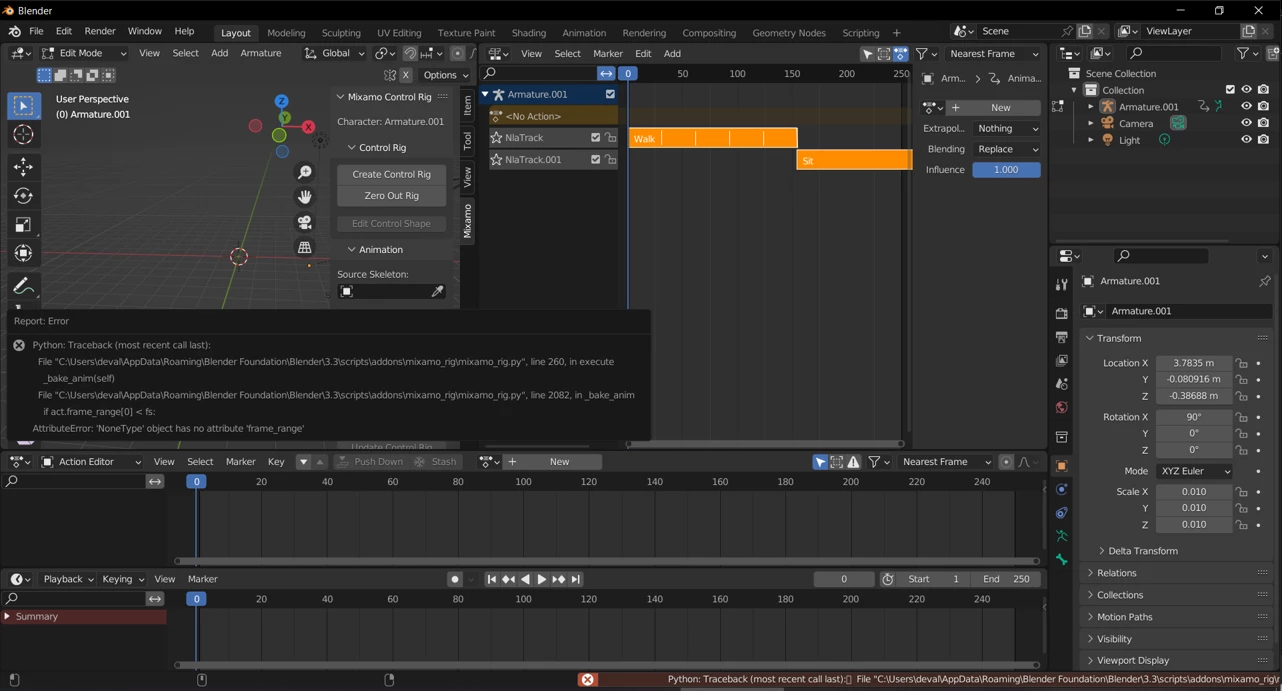Open the Object Data armature properties icon

click(1062, 537)
